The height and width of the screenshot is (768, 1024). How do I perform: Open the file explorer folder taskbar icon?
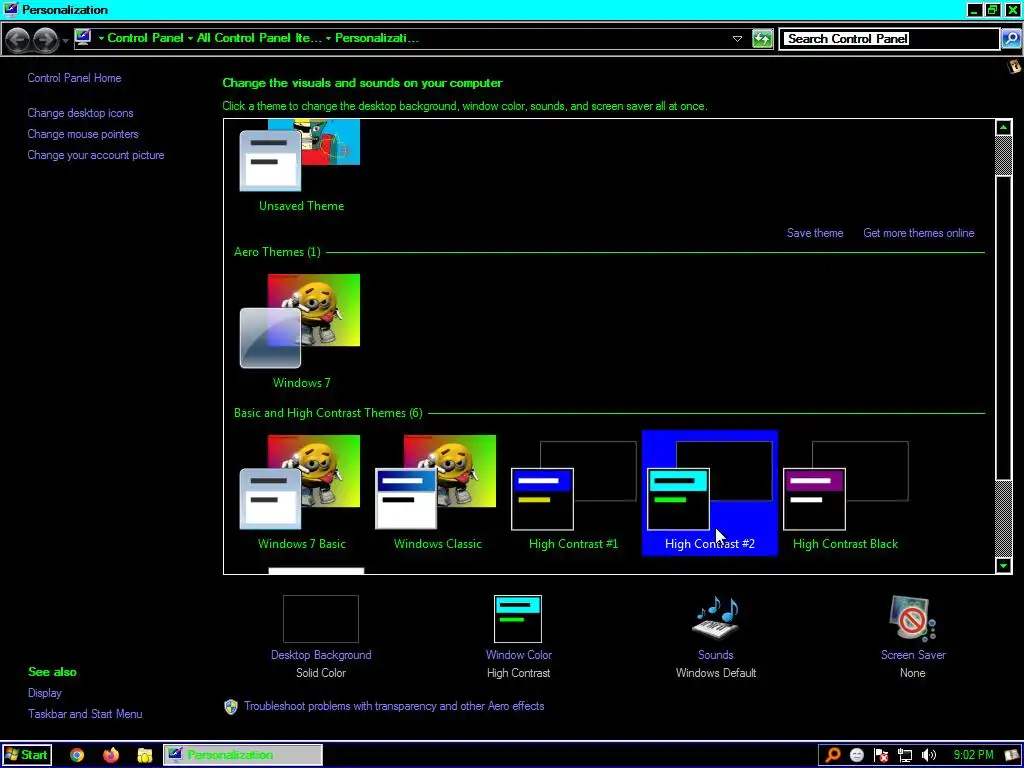pos(144,756)
